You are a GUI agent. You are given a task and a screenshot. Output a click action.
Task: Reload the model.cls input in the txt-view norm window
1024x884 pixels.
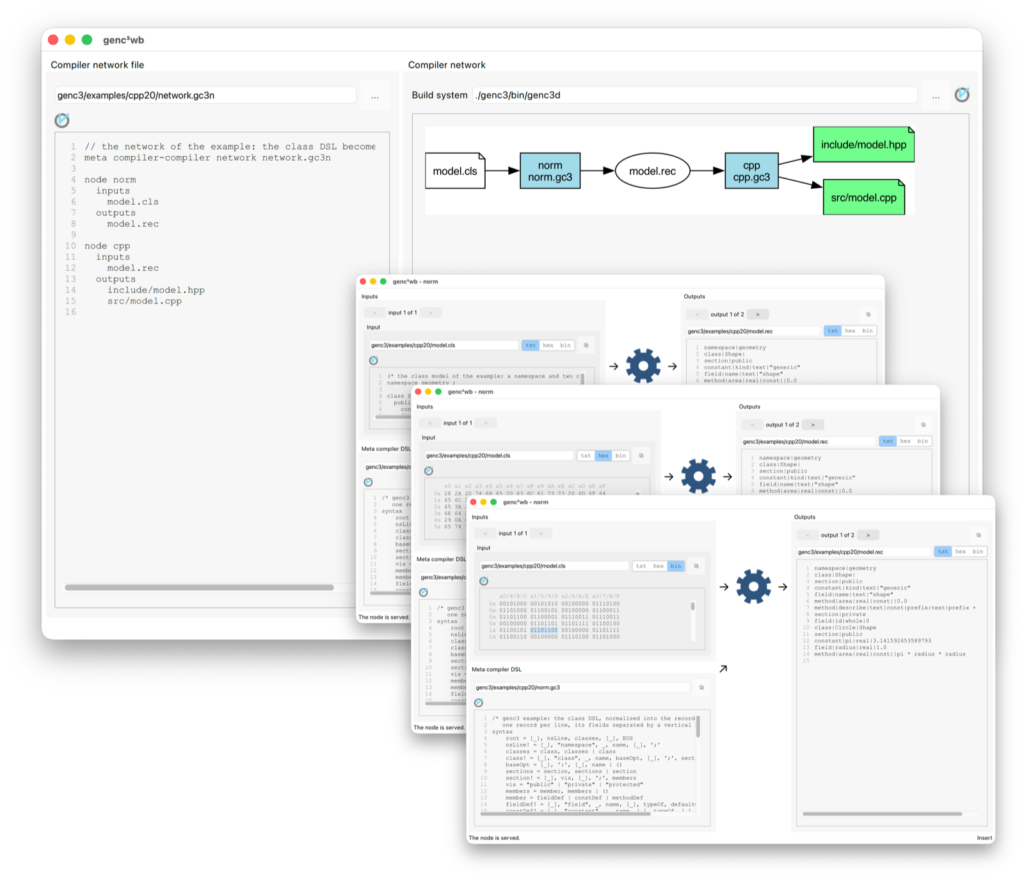pyautogui.click(x=374, y=360)
